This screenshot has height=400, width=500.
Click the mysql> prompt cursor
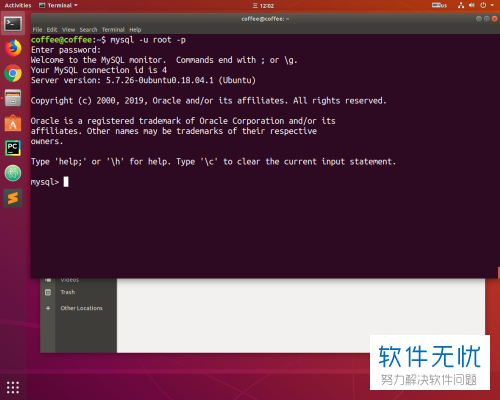[x=66, y=182]
